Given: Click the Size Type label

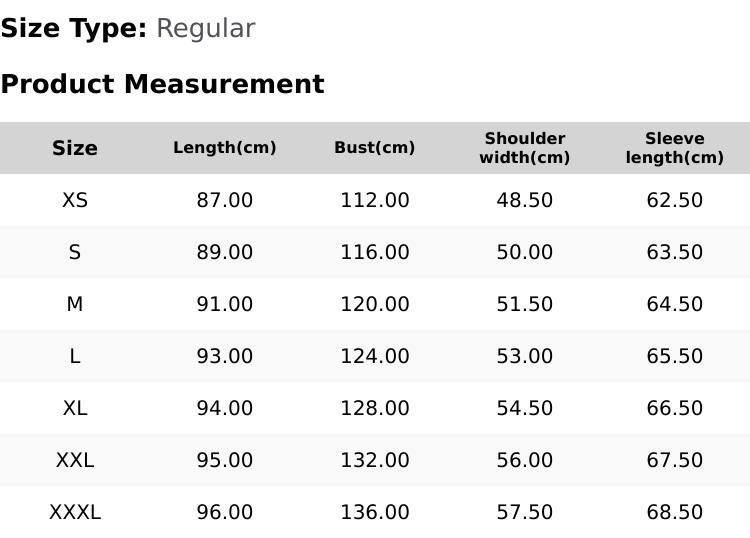Looking at the screenshot, I should pyautogui.click(x=74, y=28).
